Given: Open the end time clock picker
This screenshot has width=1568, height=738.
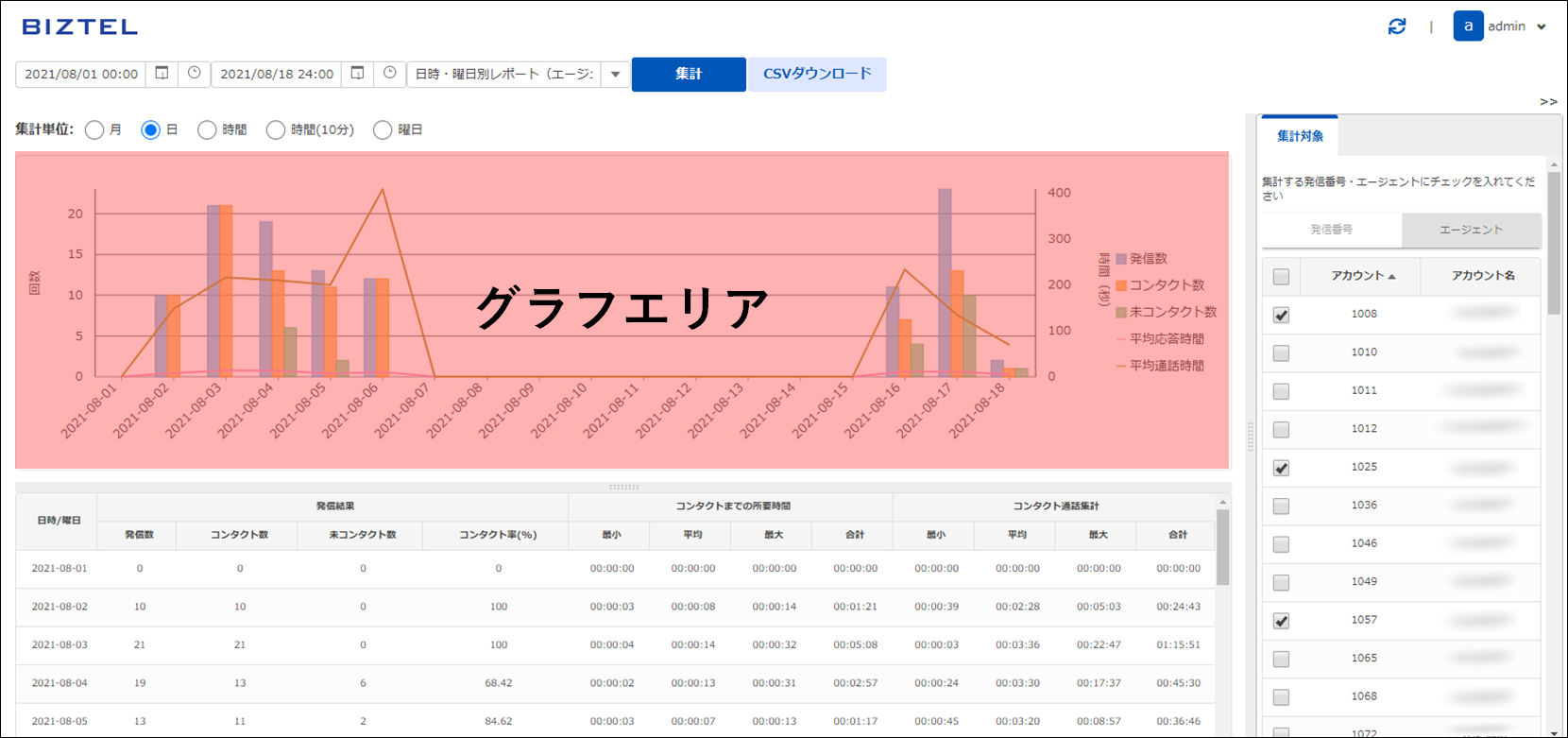Looking at the screenshot, I should tap(389, 73).
